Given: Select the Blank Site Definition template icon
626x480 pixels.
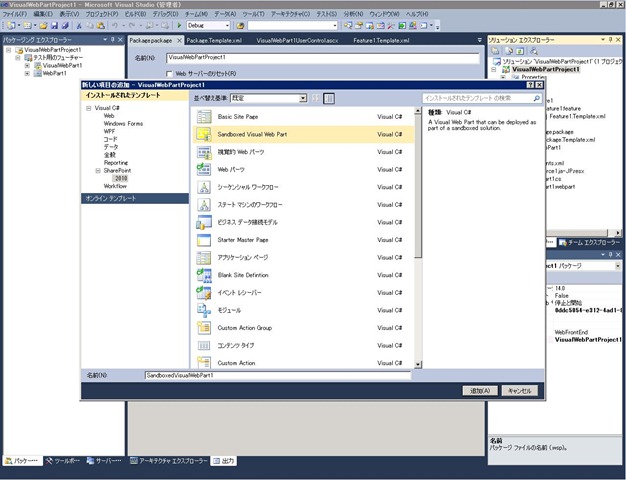Looking at the screenshot, I should click(204, 275).
